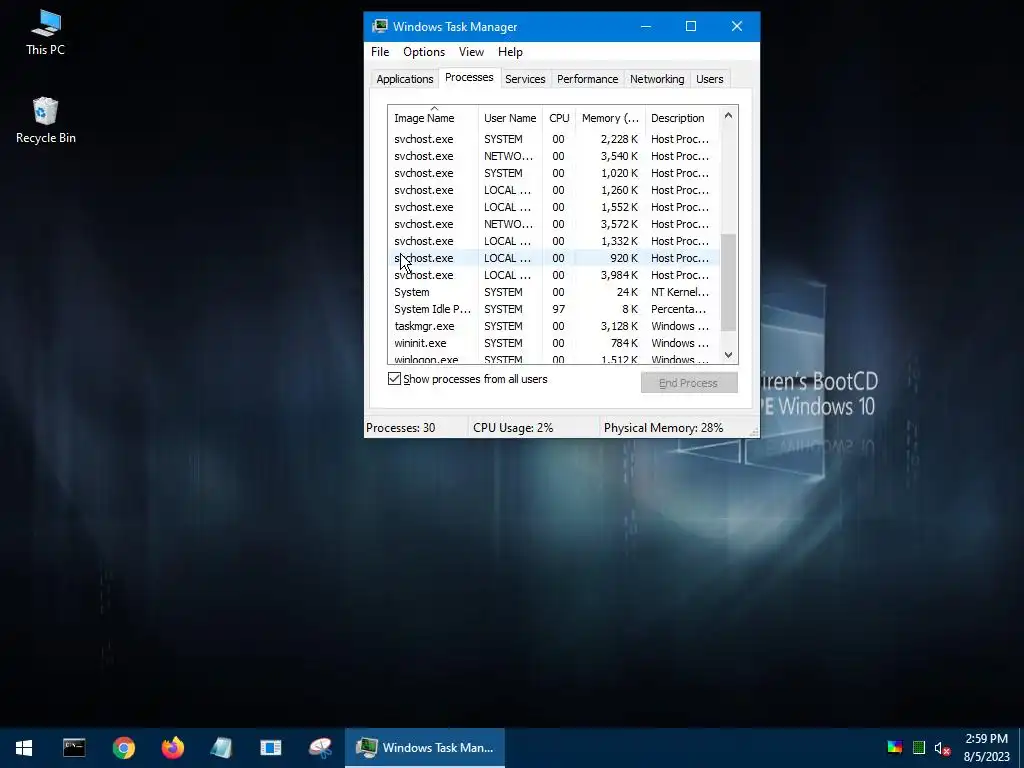
Task: Click the Windows Task Manager taskbar button
Action: point(424,748)
